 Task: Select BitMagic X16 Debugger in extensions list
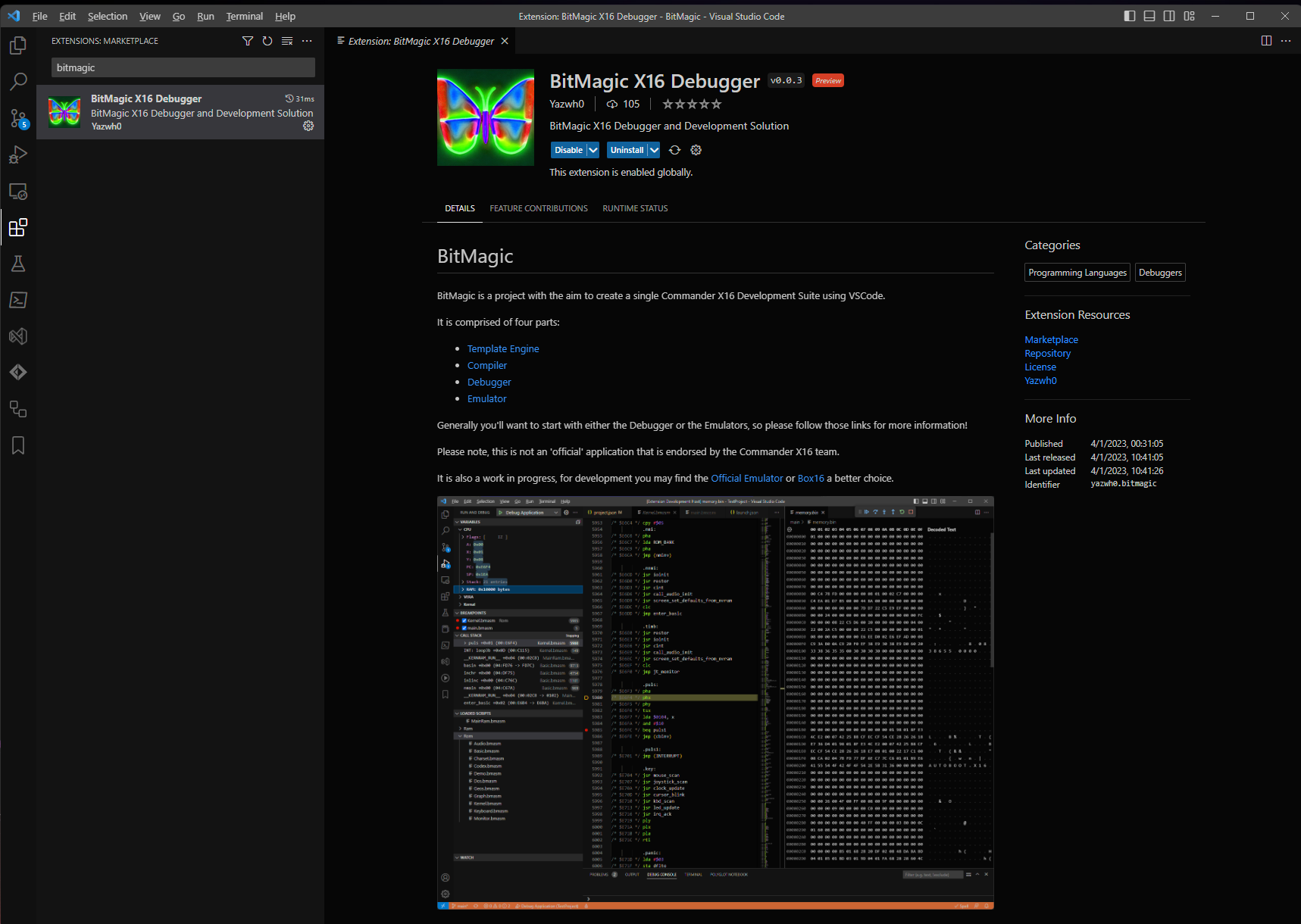click(x=180, y=112)
